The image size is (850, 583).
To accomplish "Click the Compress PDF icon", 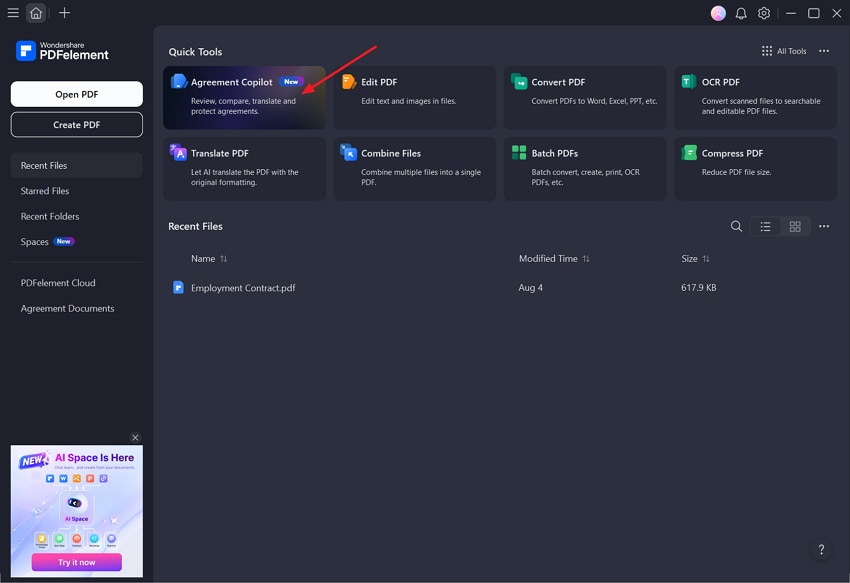I will tap(689, 152).
